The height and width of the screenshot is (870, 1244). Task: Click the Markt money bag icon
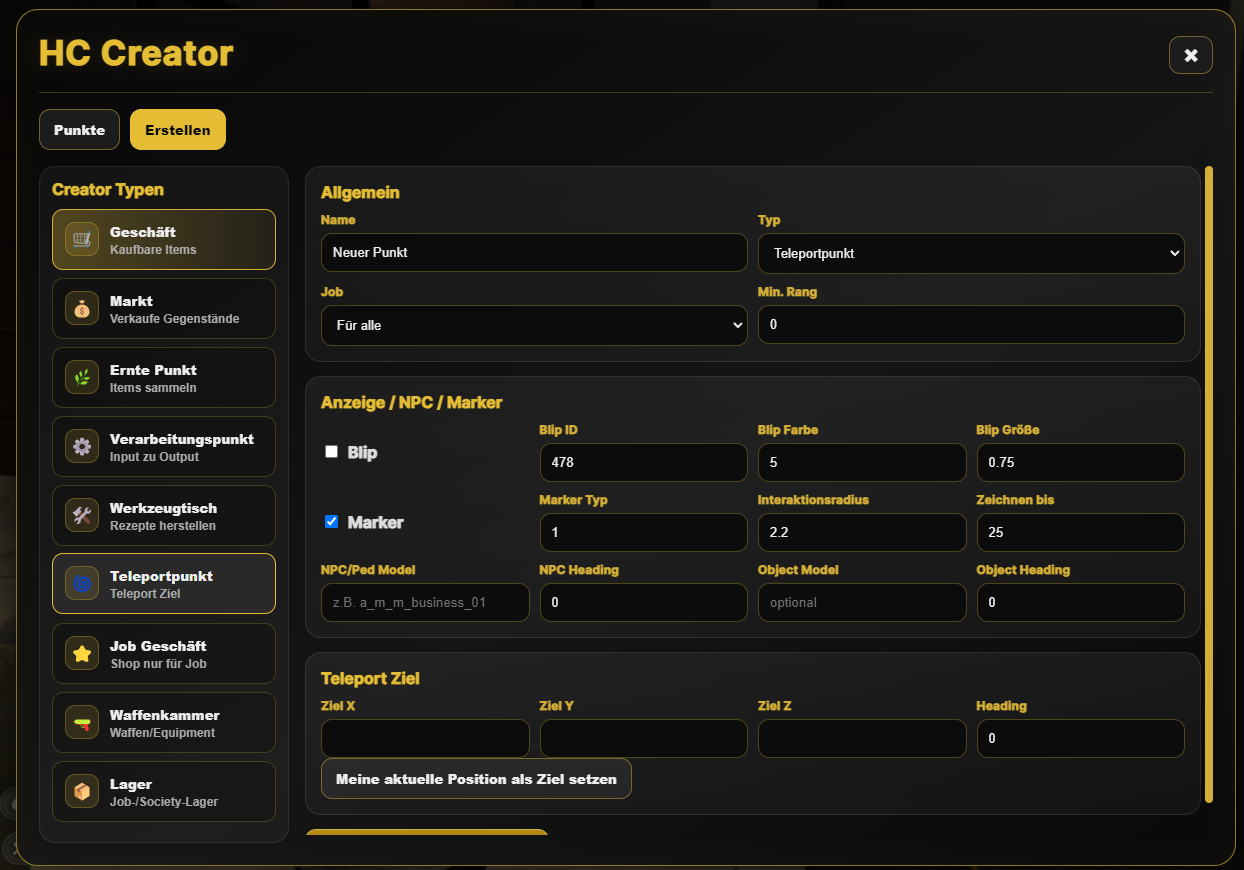tap(82, 308)
